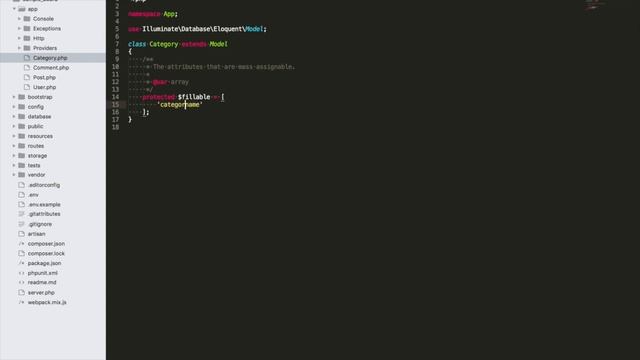Expand the config folder arrow
Viewport: 640px width, 360px height.
(14, 107)
